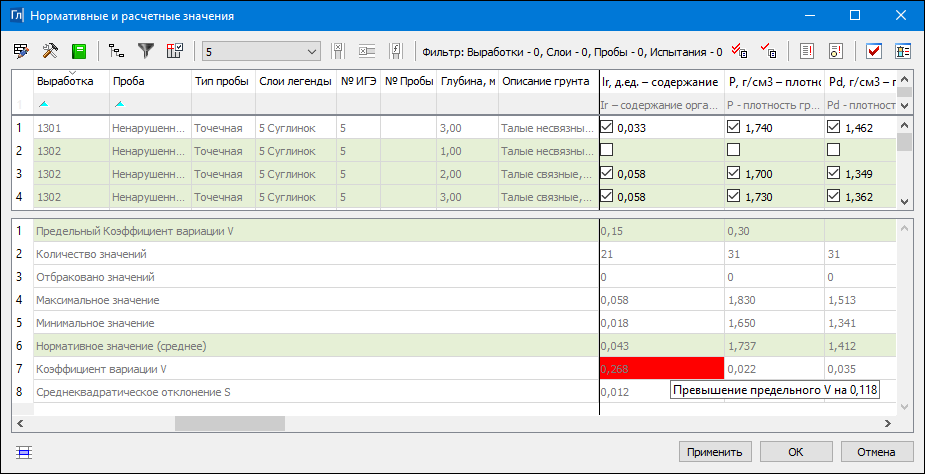Viewport: 925px width, 474px height.
Task: Click the horizontal scrollbar right arrow
Action: point(887,423)
